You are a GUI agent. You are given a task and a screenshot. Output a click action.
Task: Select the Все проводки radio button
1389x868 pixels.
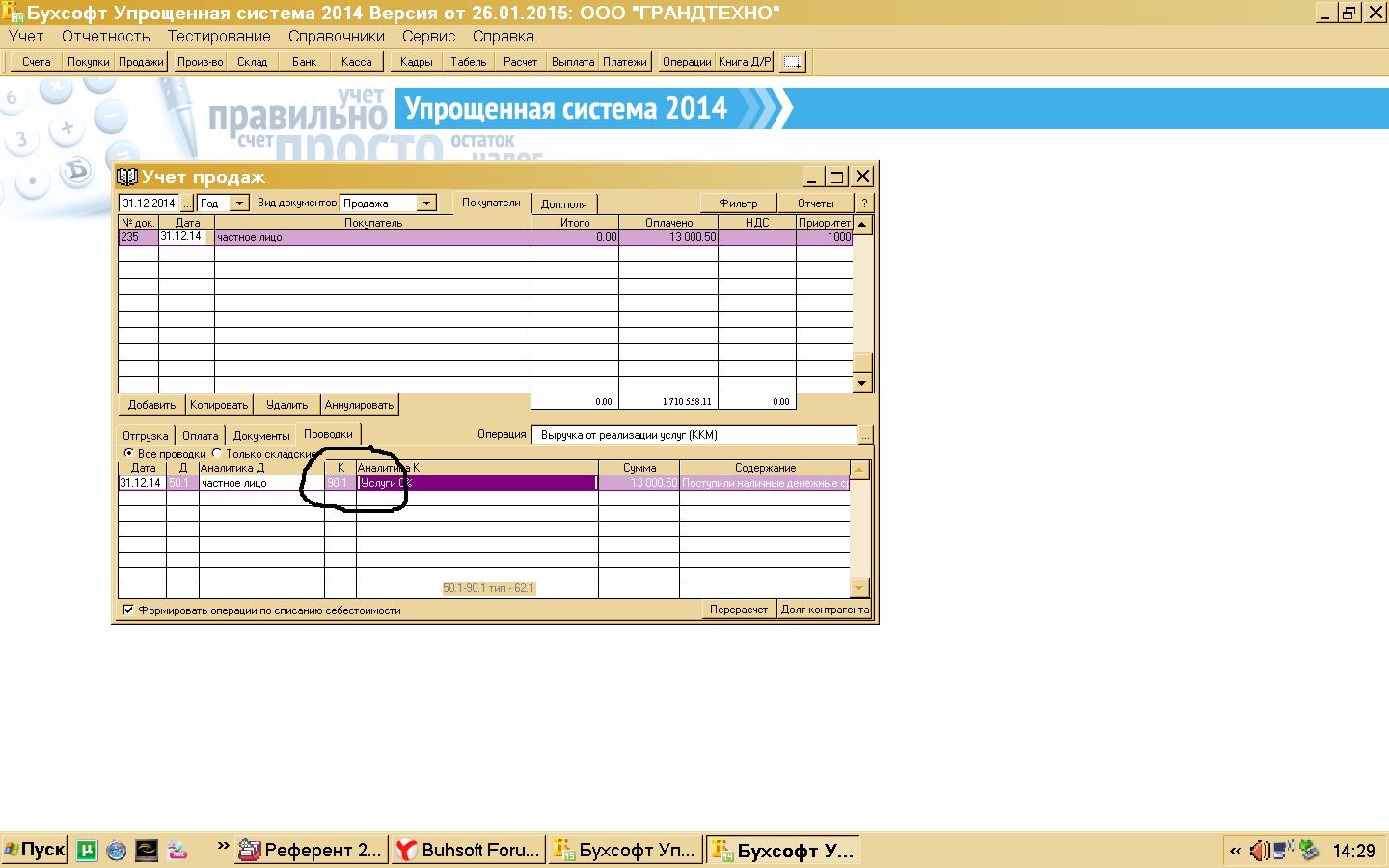pos(129,453)
